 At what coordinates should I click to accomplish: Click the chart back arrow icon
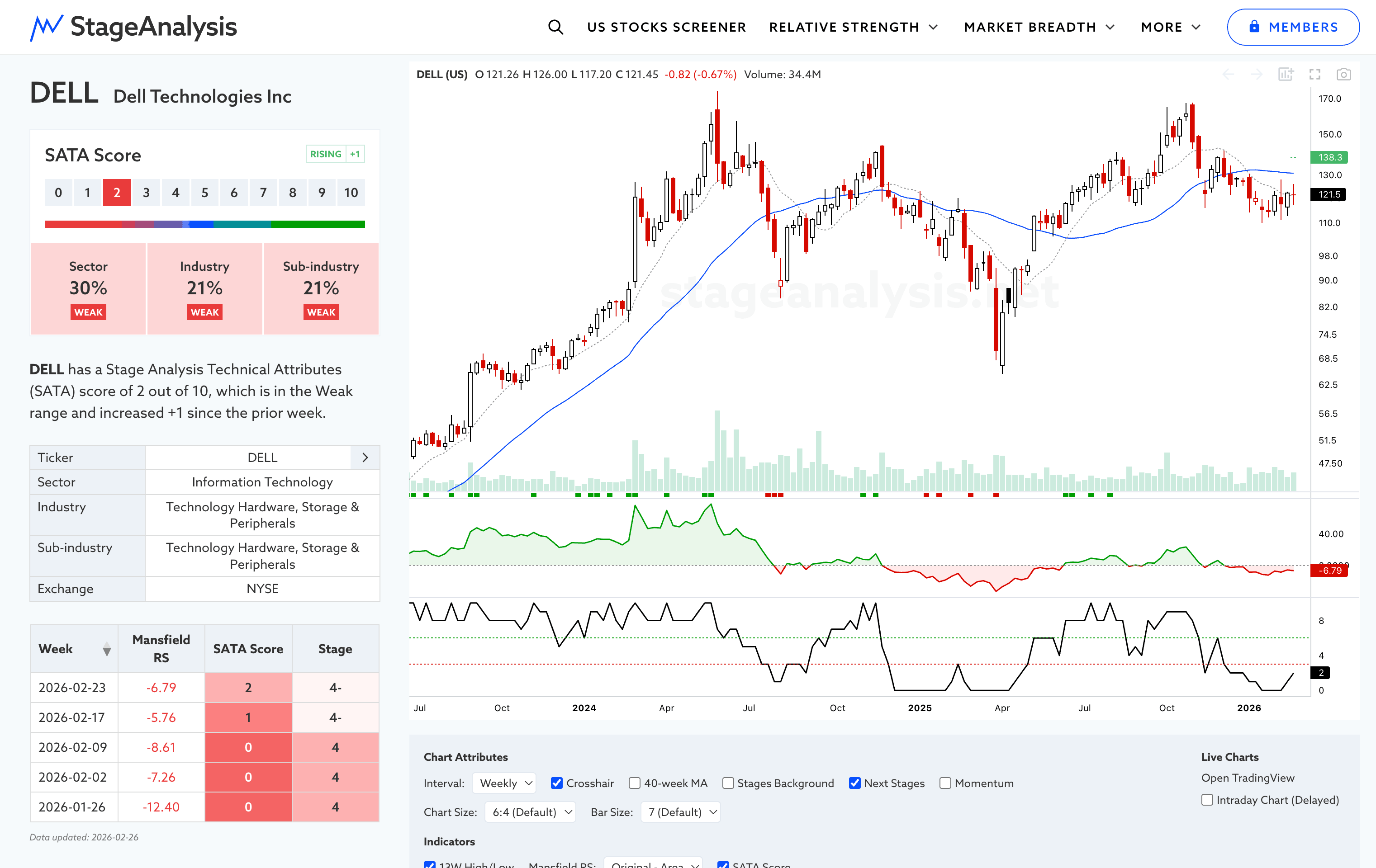point(1228,75)
